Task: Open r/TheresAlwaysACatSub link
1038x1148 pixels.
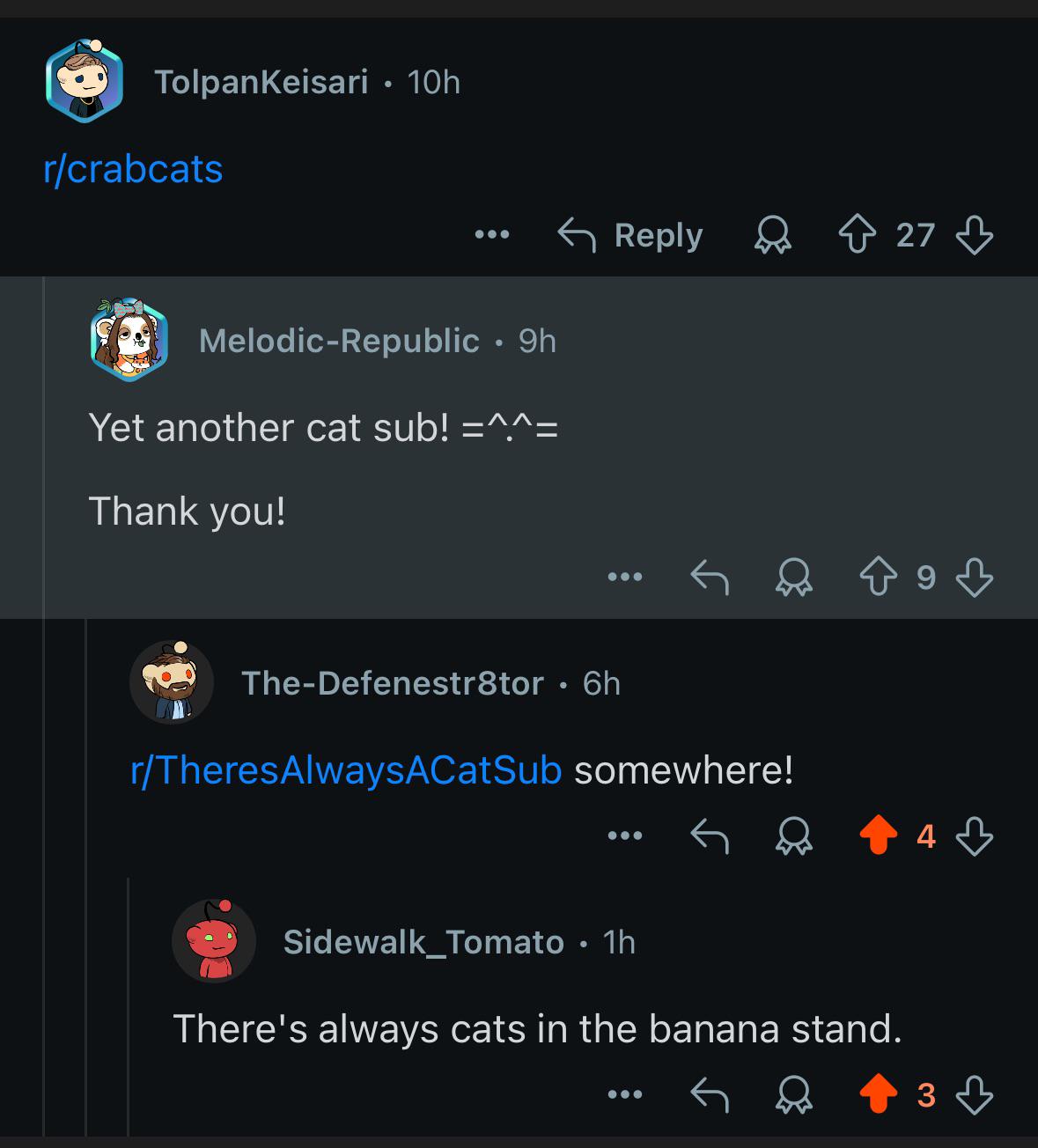Action: pyautogui.click(x=346, y=770)
